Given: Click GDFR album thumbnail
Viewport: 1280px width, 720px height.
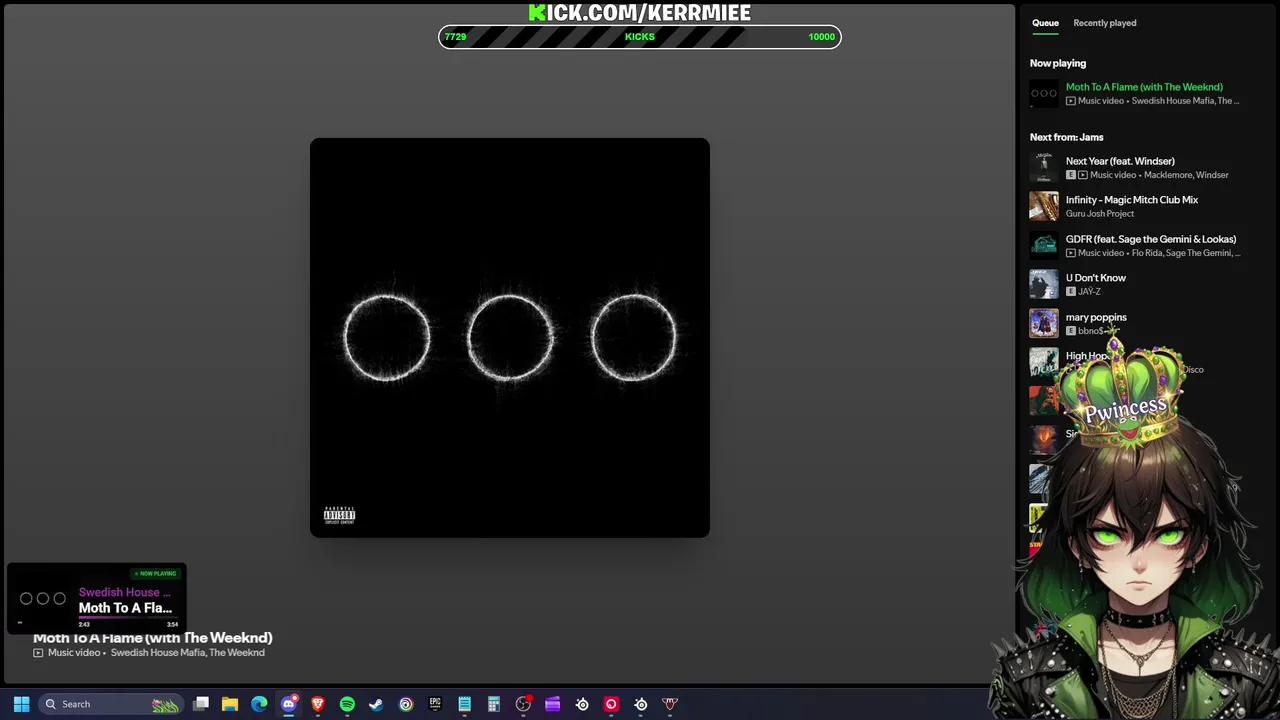Looking at the screenshot, I should pos(1044,245).
